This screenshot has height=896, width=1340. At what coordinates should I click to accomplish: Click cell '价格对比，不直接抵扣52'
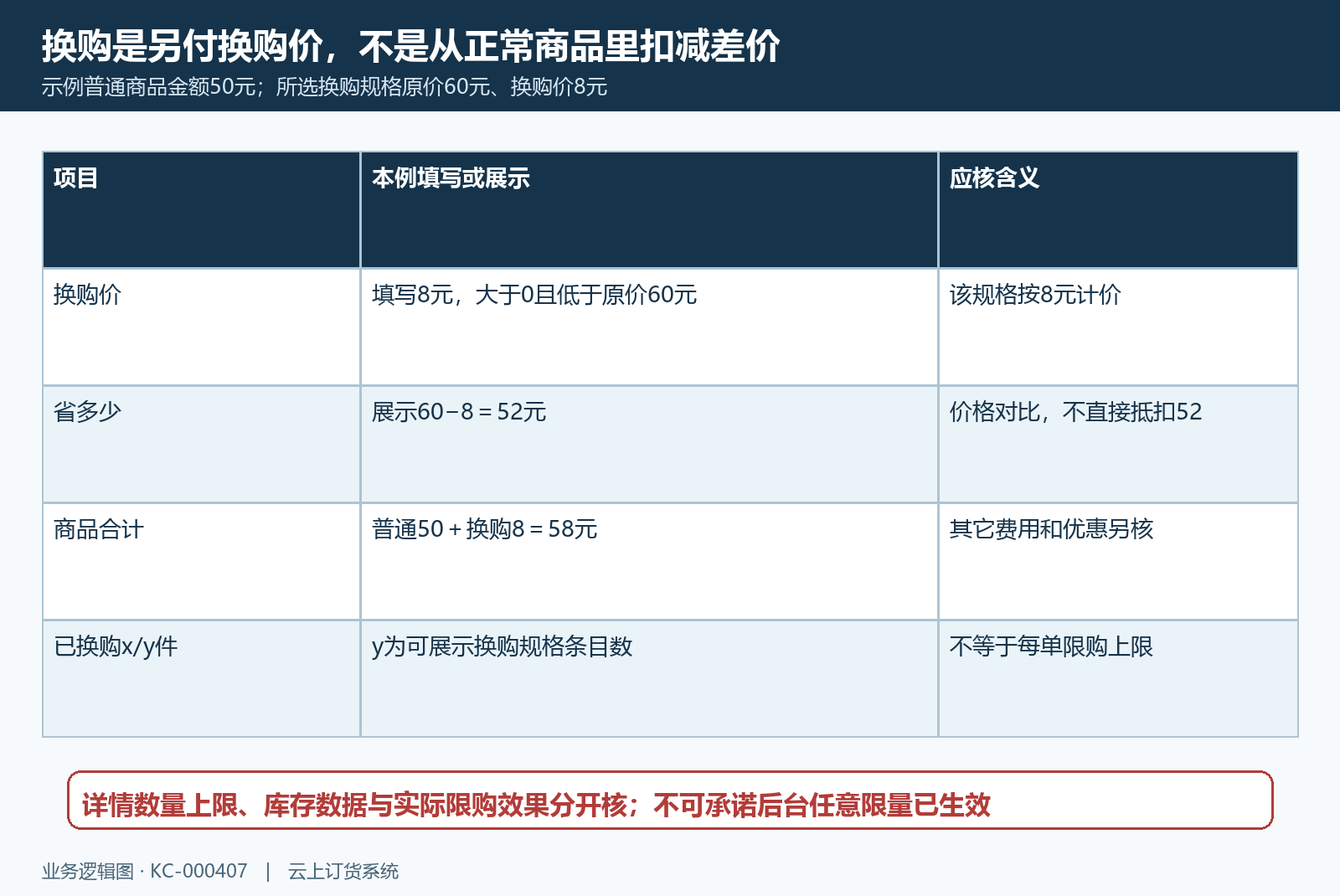(1118, 445)
